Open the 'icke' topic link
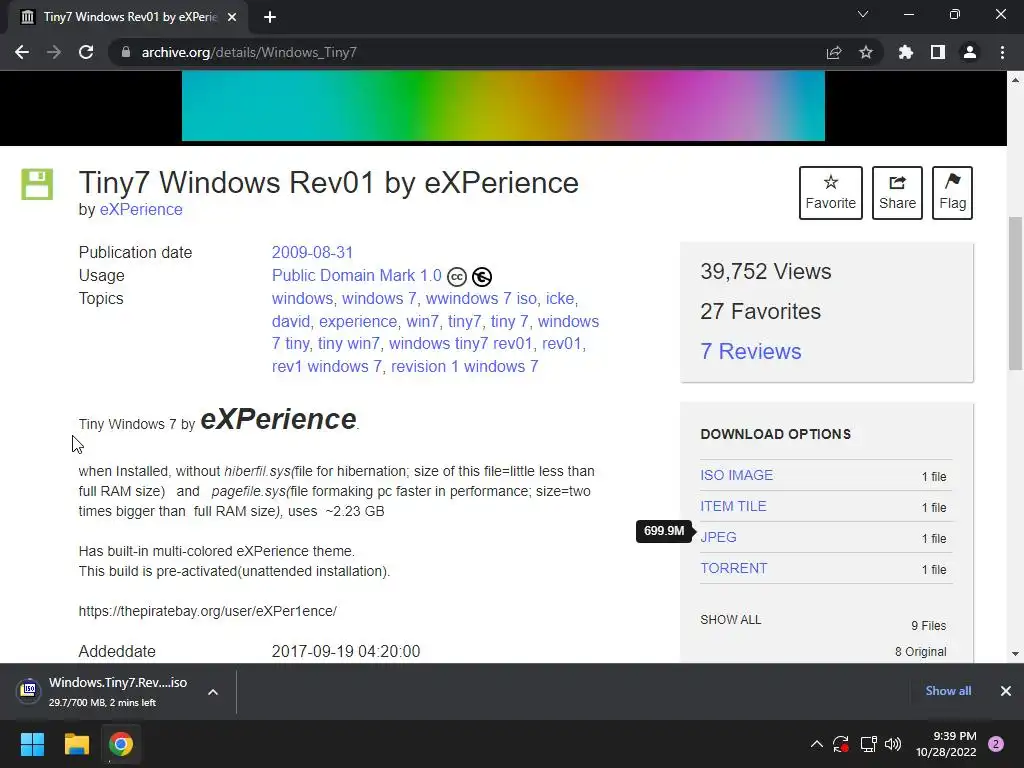The image size is (1024, 768). pos(560,298)
